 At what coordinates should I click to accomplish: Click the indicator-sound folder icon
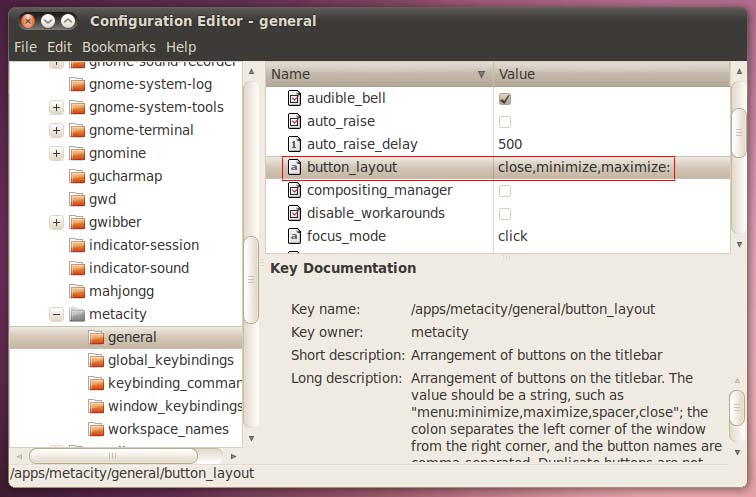pos(77,268)
